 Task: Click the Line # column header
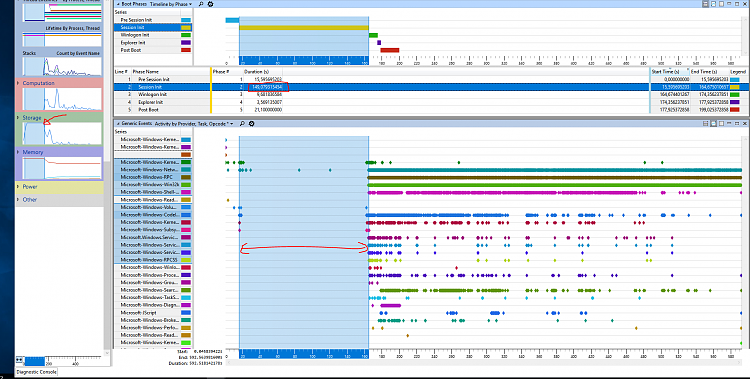[x=122, y=72]
